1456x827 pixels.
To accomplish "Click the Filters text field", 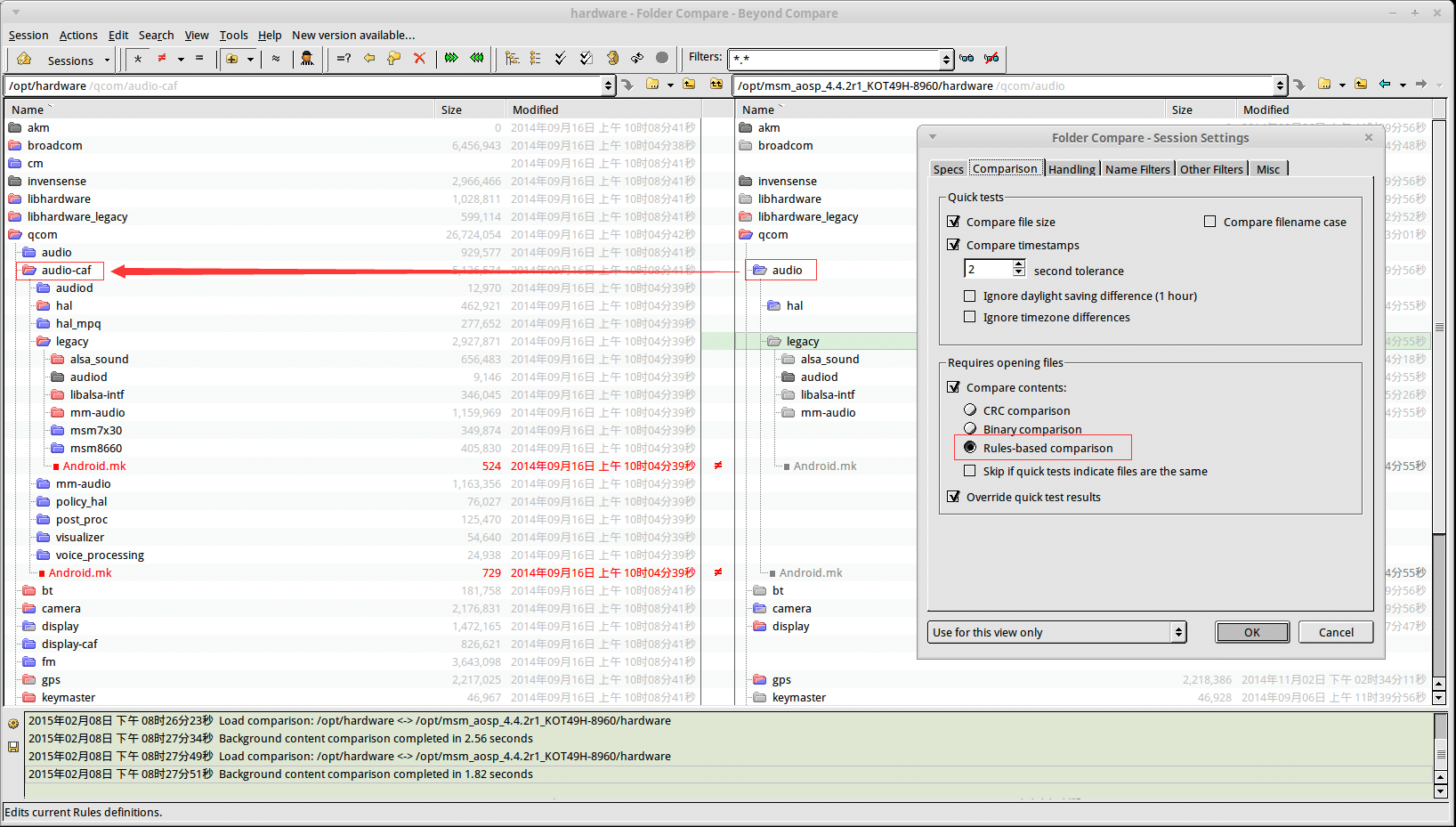I will 835,60.
